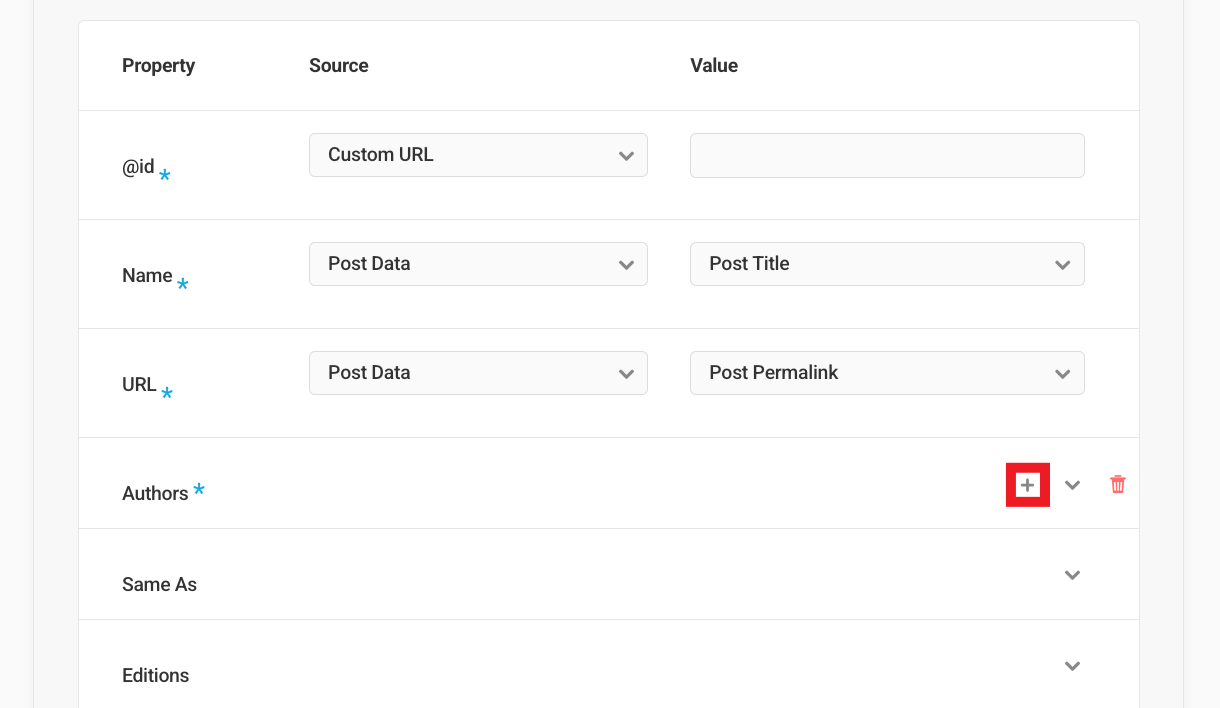Viewport: 1220px width, 708px height.
Task: Click the chevron inside Post Title selector
Action: pos(1063,264)
